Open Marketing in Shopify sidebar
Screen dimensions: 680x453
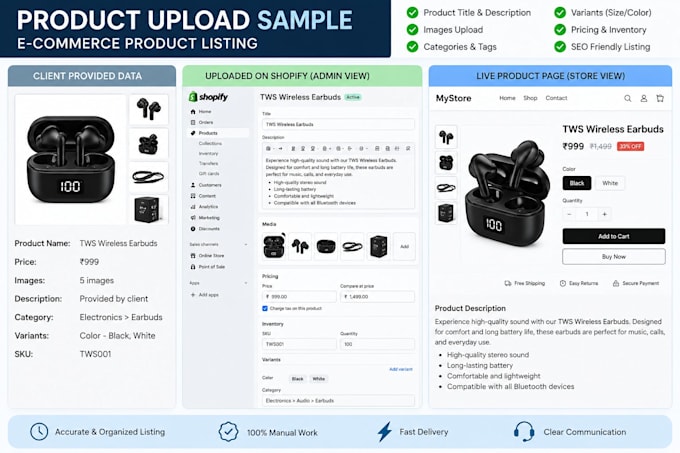[205, 218]
